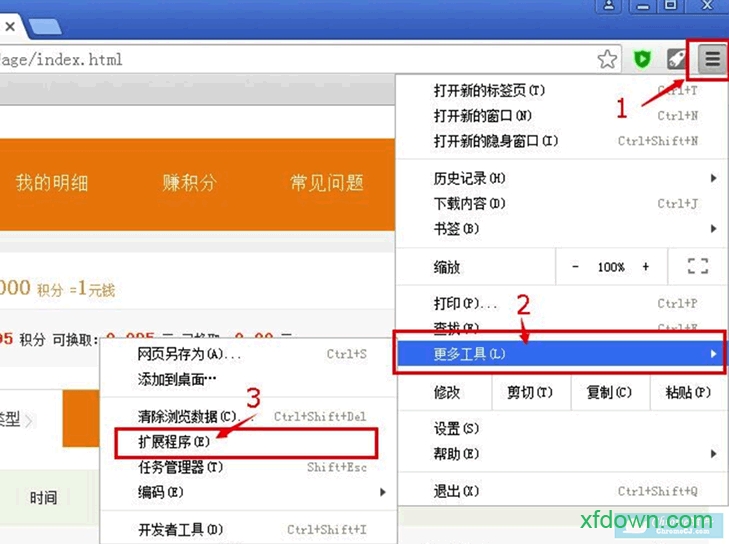Select 打开新的隐身窗口 menu item
This screenshot has width=729, height=544.
click(x=562, y=140)
